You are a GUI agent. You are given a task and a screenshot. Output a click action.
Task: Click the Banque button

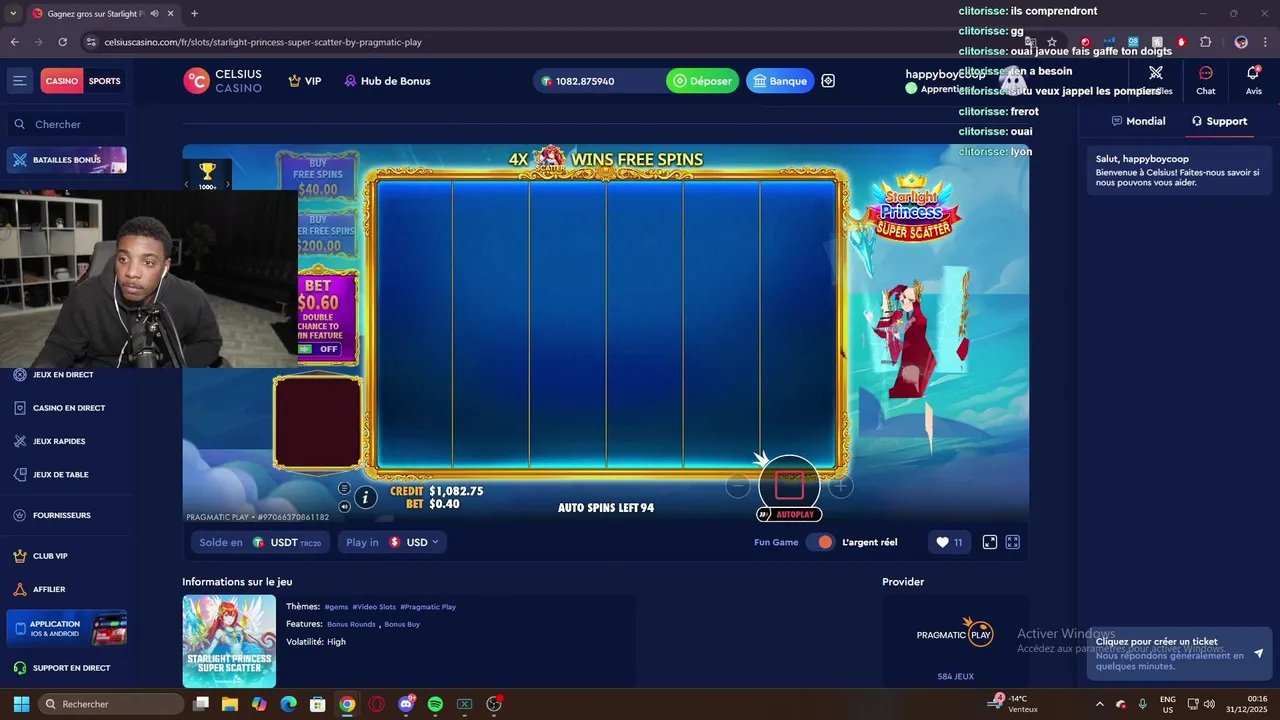(x=780, y=81)
